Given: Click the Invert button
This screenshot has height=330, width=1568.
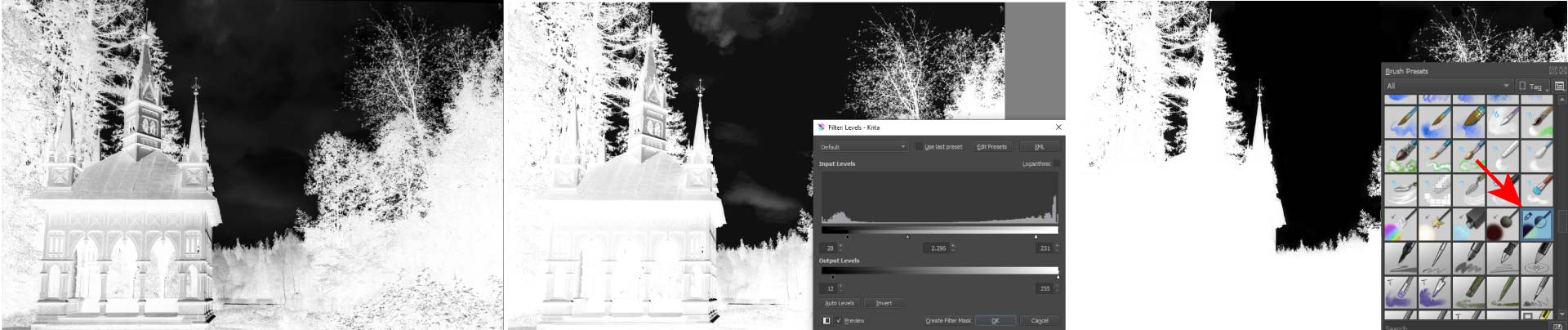Looking at the screenshot, I should tap(884, 303).
